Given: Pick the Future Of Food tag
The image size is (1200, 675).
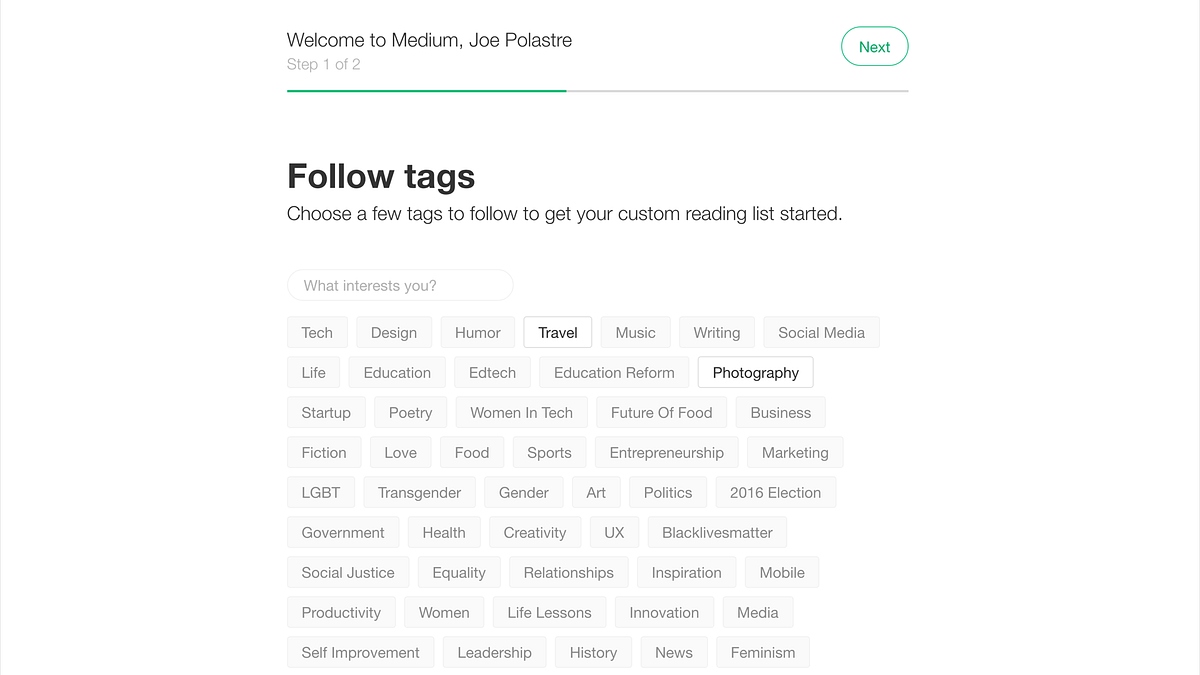Looking at the screenshot, I should (662, 413).
